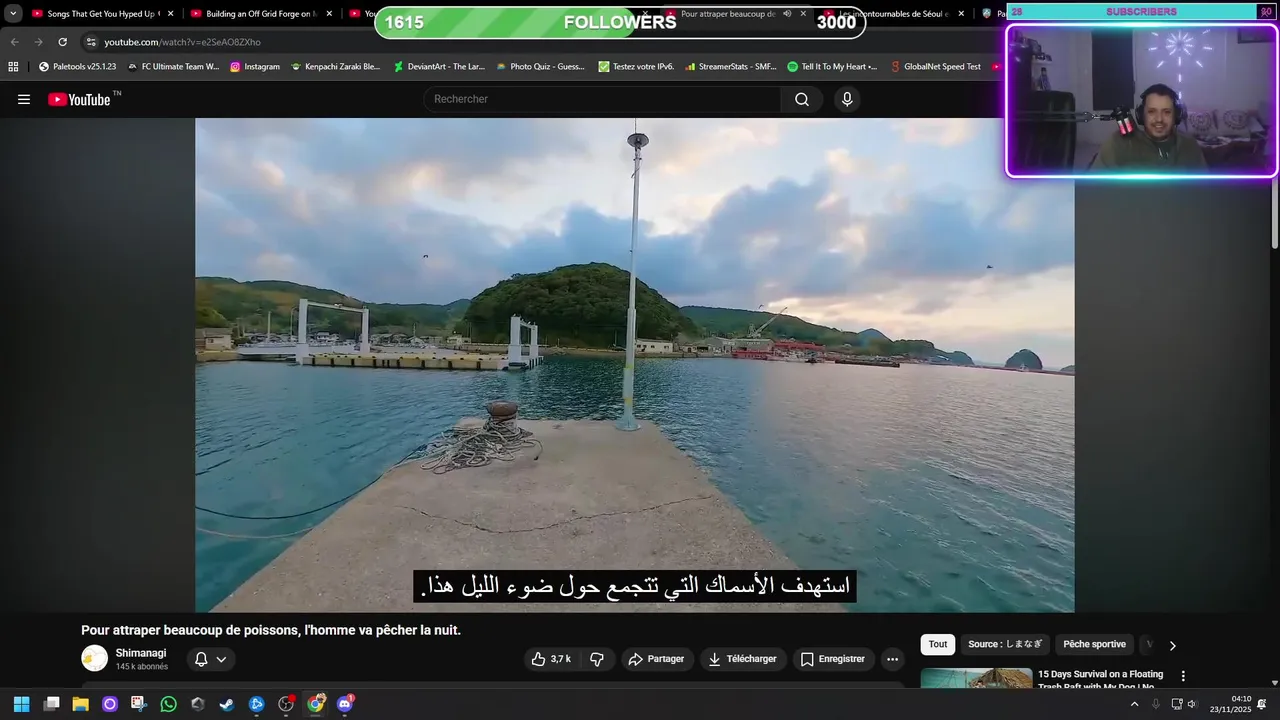
Task: Open the DeviantArt bookmark
Action: [439, 67]
